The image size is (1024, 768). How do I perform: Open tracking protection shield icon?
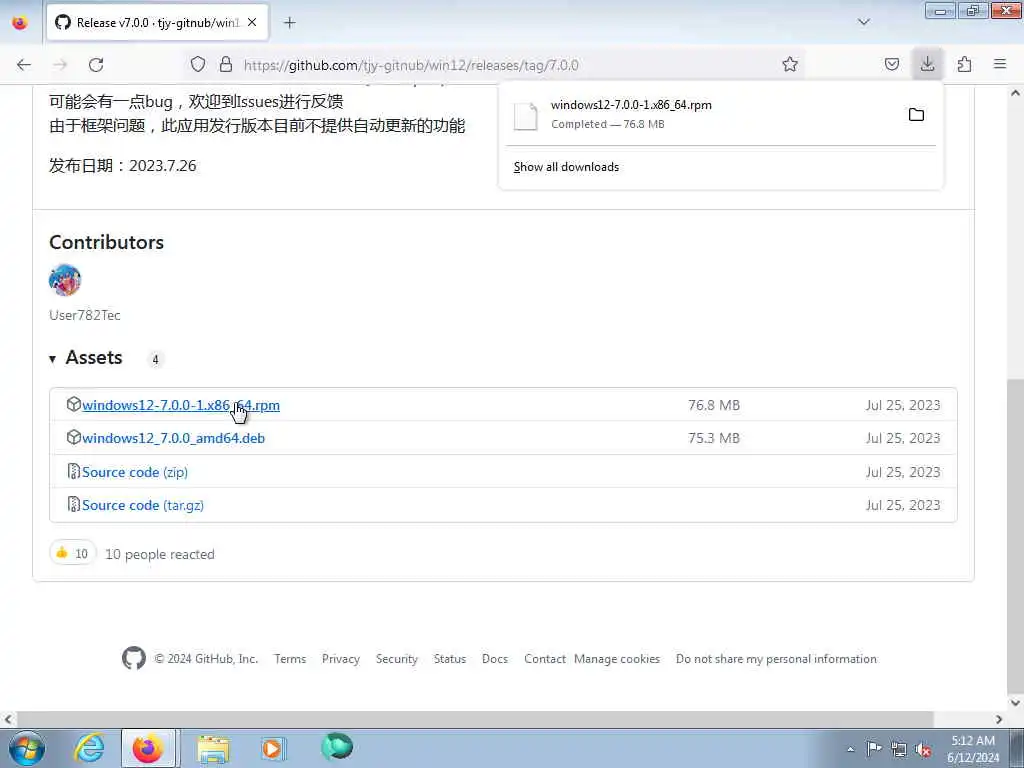[x=198, y=64]
